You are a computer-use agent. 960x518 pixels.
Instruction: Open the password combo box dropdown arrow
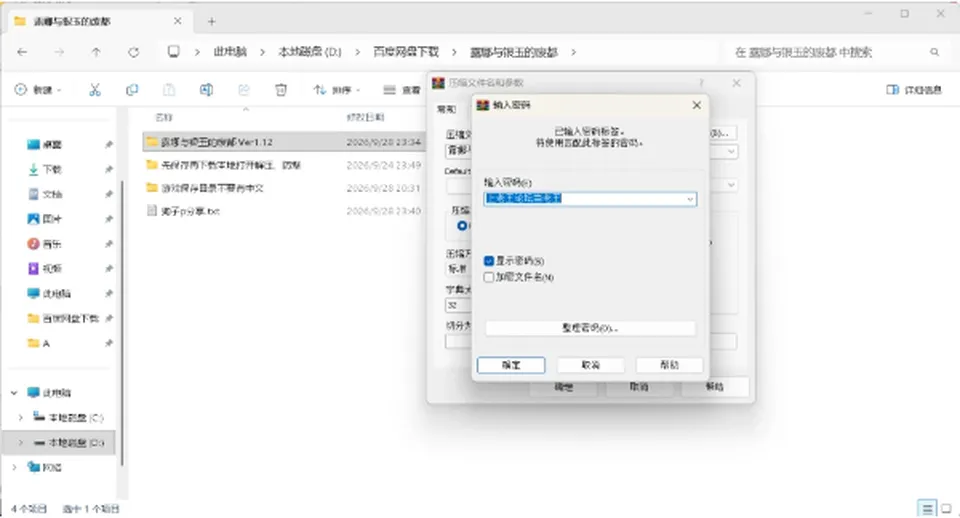690,199
